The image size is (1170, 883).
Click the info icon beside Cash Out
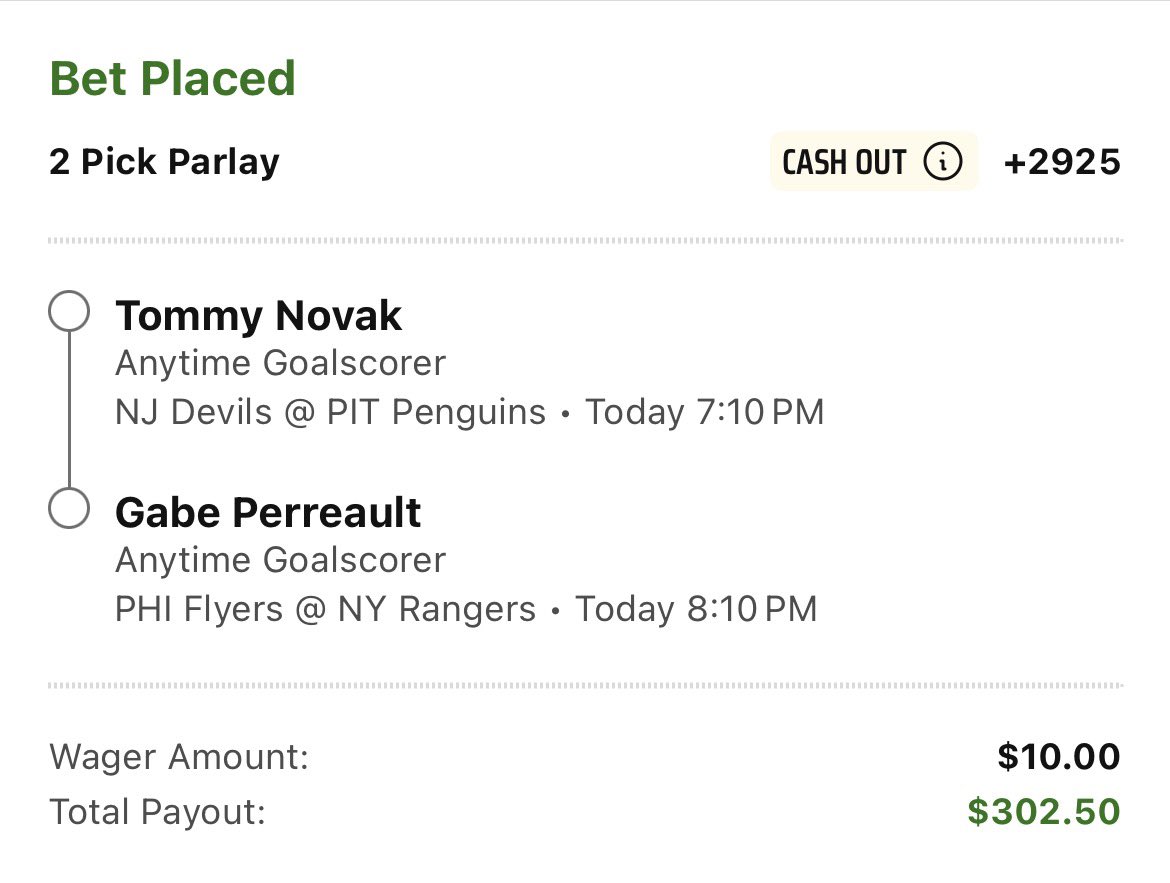pyautogui.click(x=942, y=162)
